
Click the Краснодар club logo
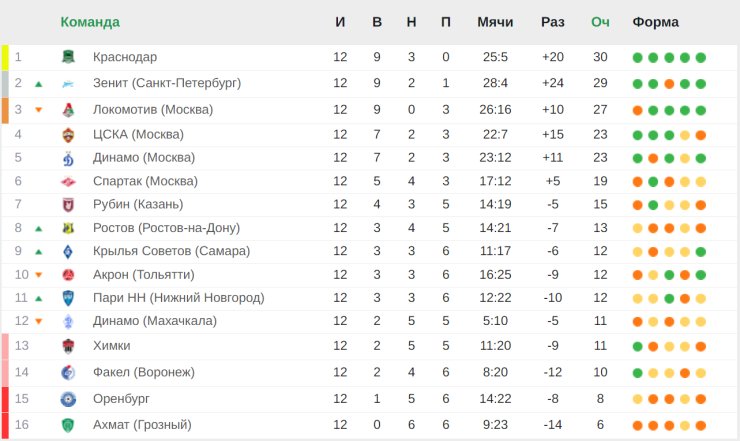(68, 57)
